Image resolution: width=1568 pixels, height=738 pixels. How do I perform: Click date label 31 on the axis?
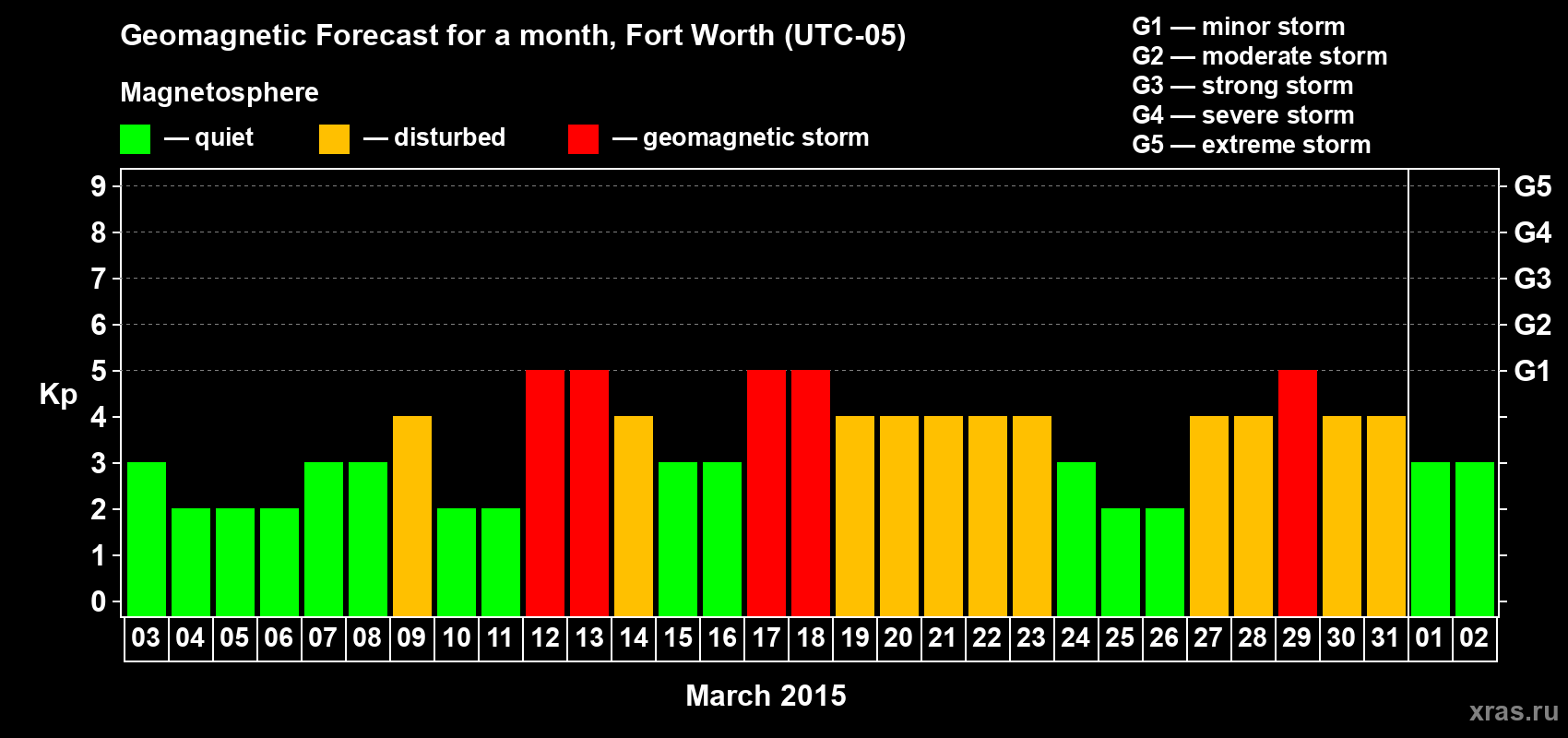tap(1385, 637)
